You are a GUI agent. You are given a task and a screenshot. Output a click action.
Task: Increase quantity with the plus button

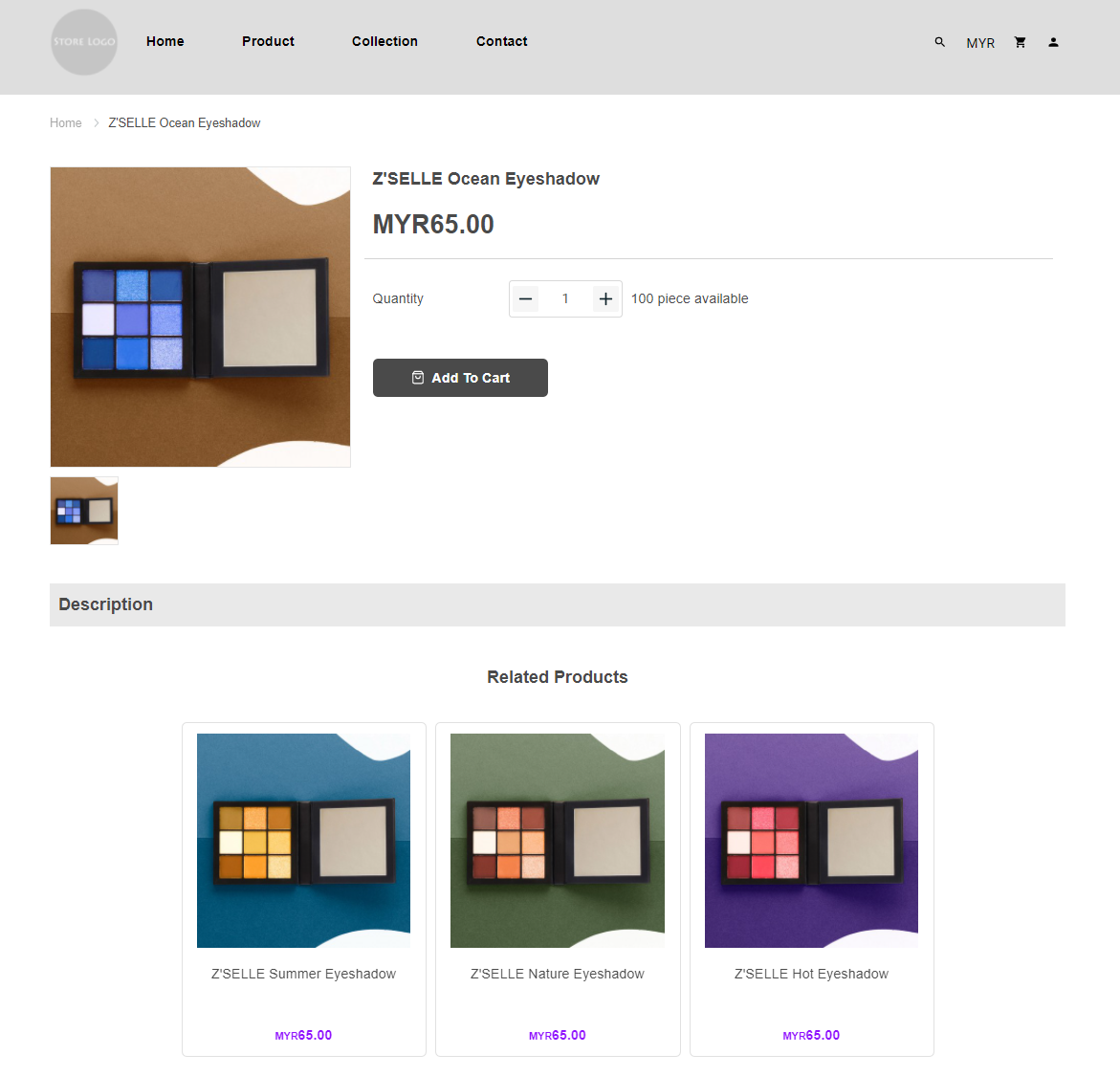(x=605, y=298)
